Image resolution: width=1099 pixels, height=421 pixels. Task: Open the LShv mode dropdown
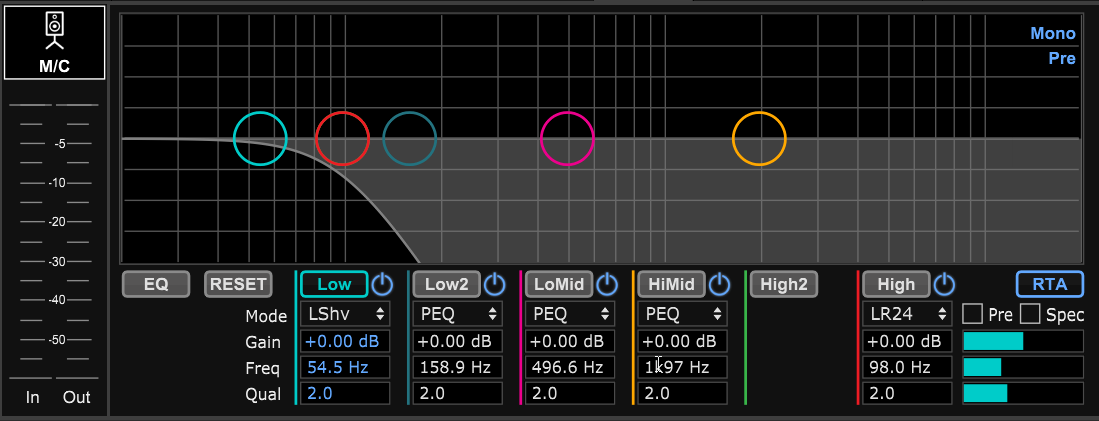tap(345, 314)
